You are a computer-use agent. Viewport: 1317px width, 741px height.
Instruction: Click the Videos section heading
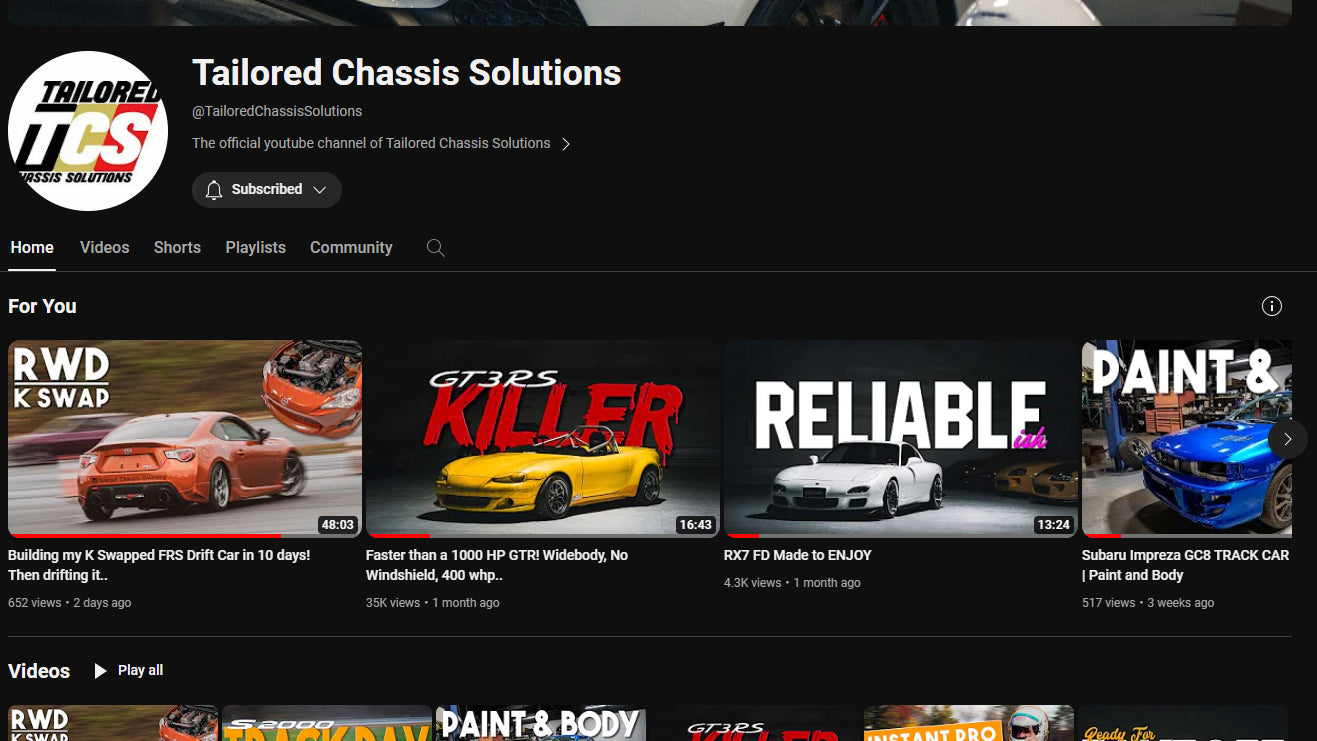point(39,671)
